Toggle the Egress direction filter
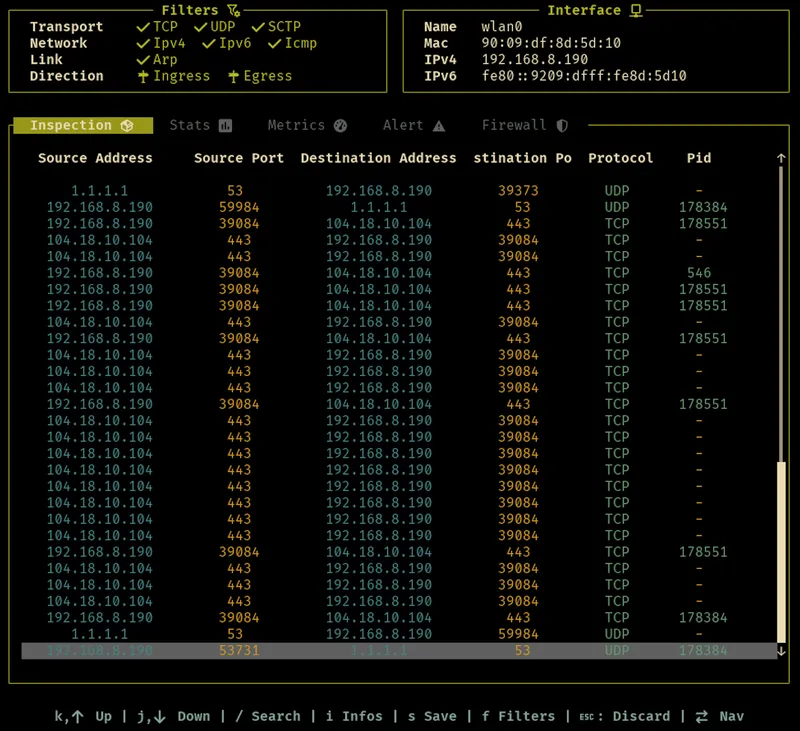Viewport: 800px width, 731px height. click(260, 76)
